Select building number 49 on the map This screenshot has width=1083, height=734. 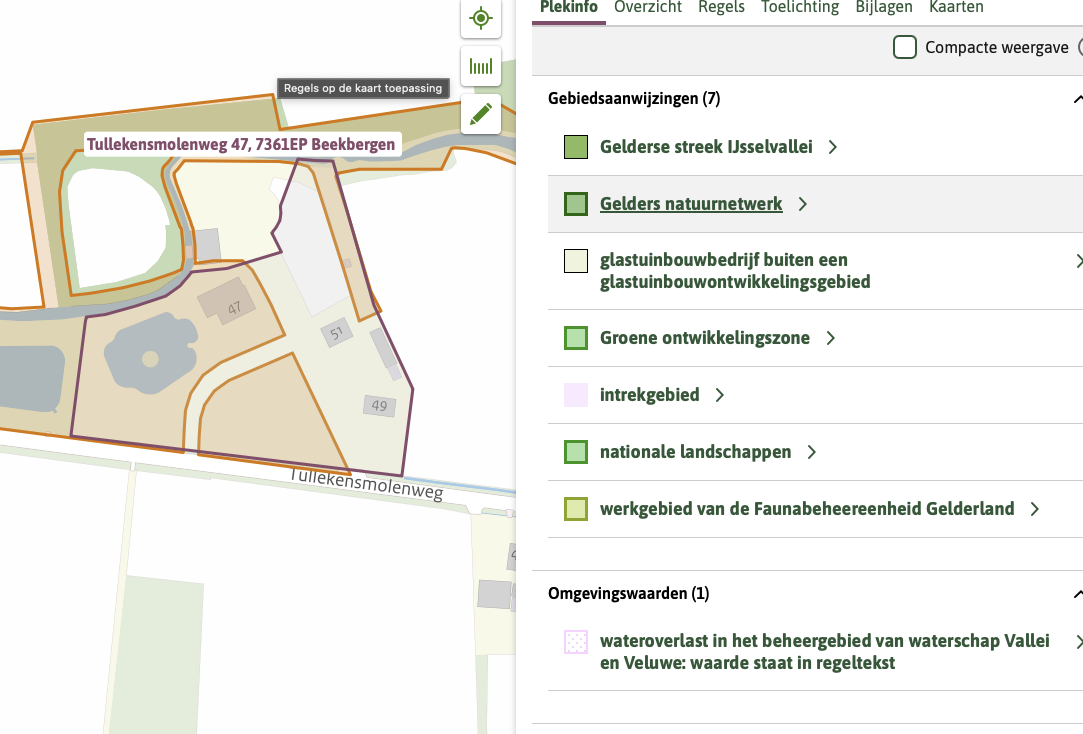(x=379, y=406)
